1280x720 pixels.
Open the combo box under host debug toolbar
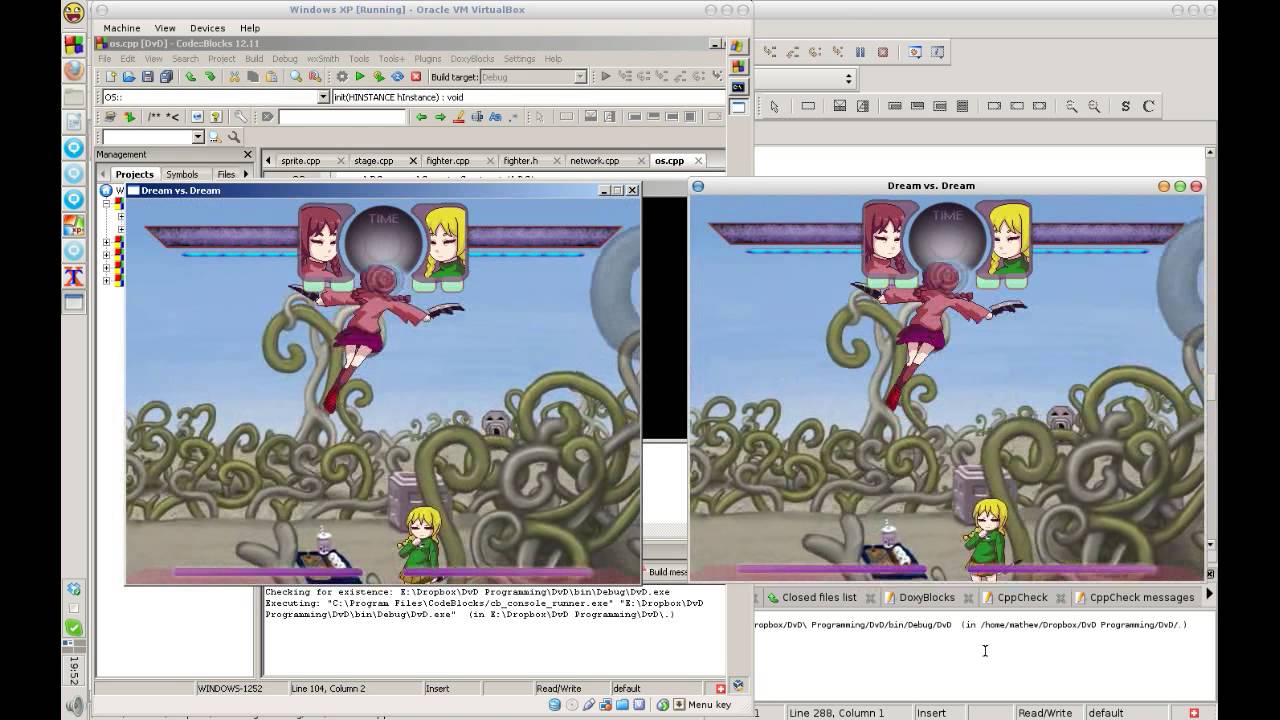(x=806, y=79)
